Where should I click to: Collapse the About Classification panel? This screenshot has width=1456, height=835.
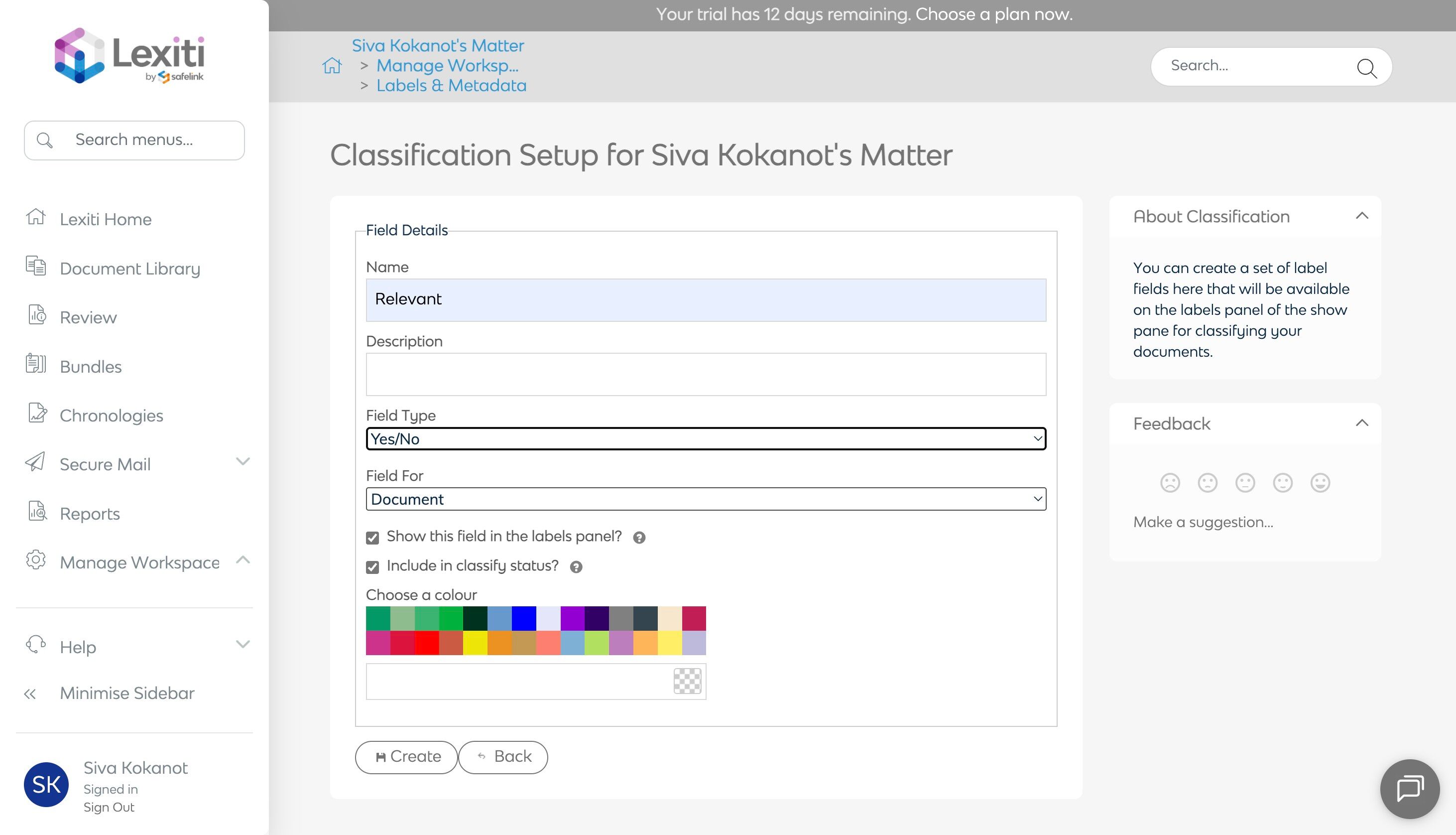tap(1362, 216)
